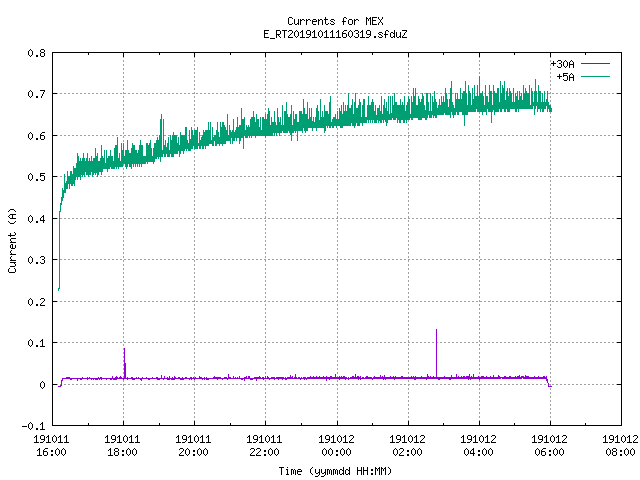Click the 0.6 y-axis tick label
The height and width of the screenshot is (480, 640).
coord(36,136)
